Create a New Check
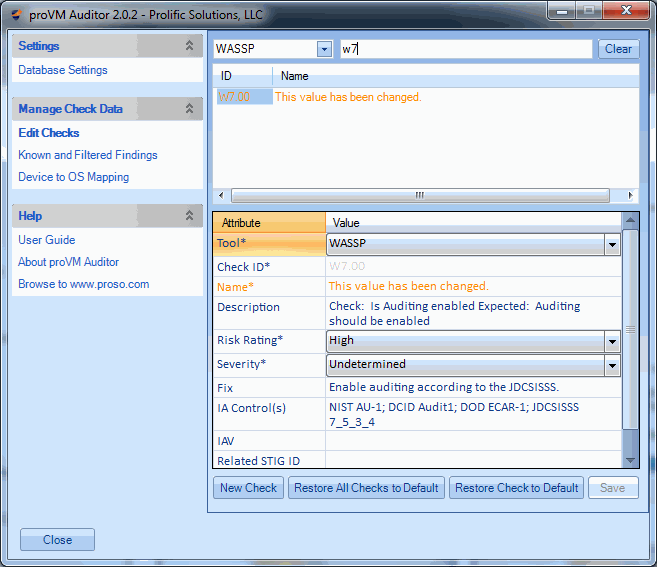657x567 pixels. coord(248,488)
